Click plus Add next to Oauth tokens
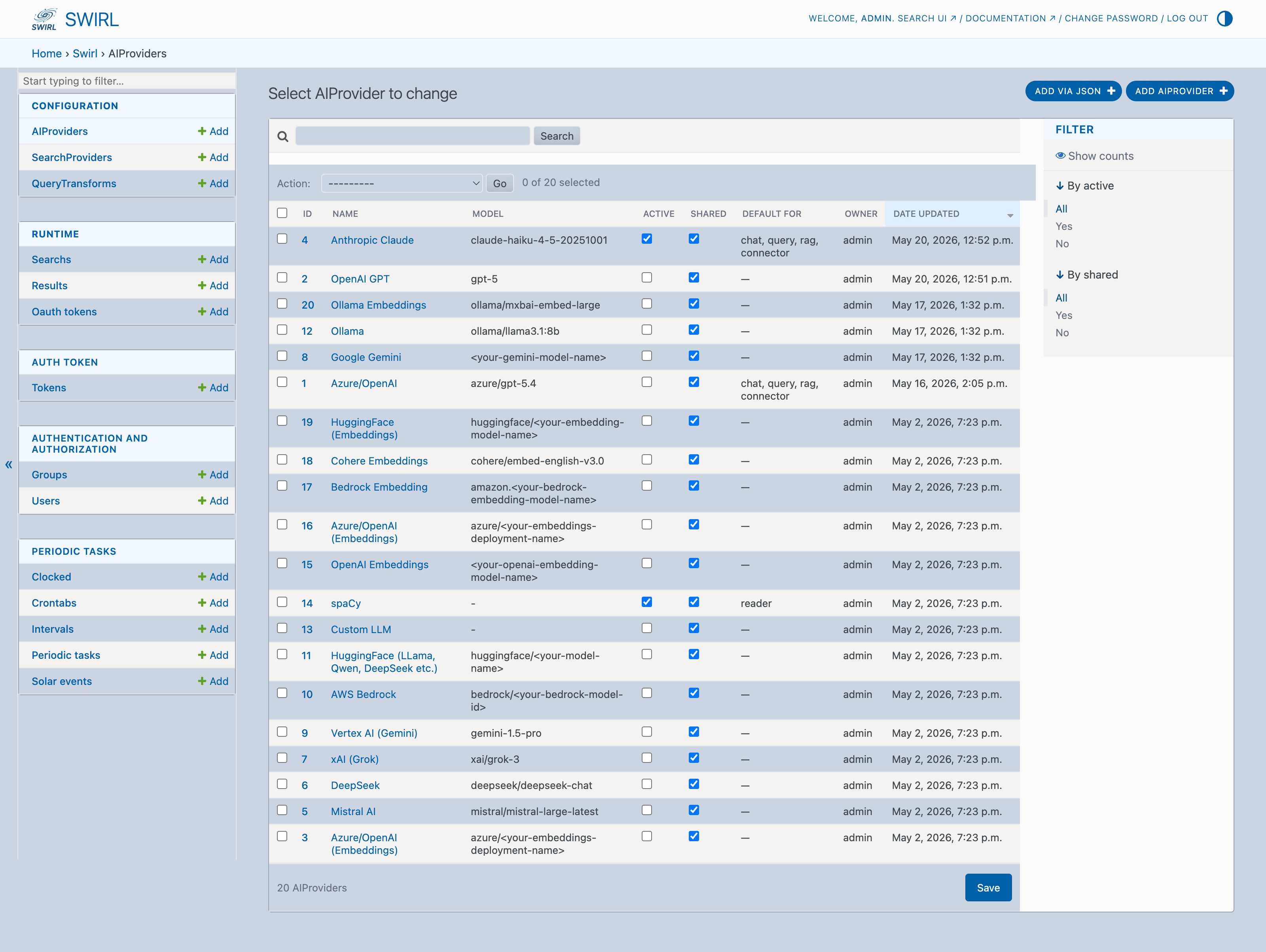The width and height of the screenshot is (1266, 952). point(213,311)
